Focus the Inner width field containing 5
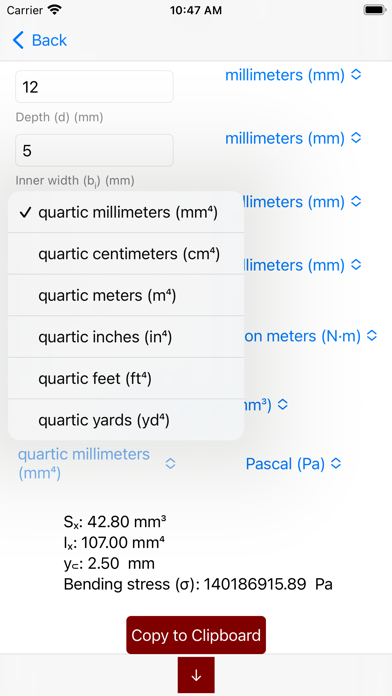This screenshot has width=392, height=696. click(x=94, y=150)
